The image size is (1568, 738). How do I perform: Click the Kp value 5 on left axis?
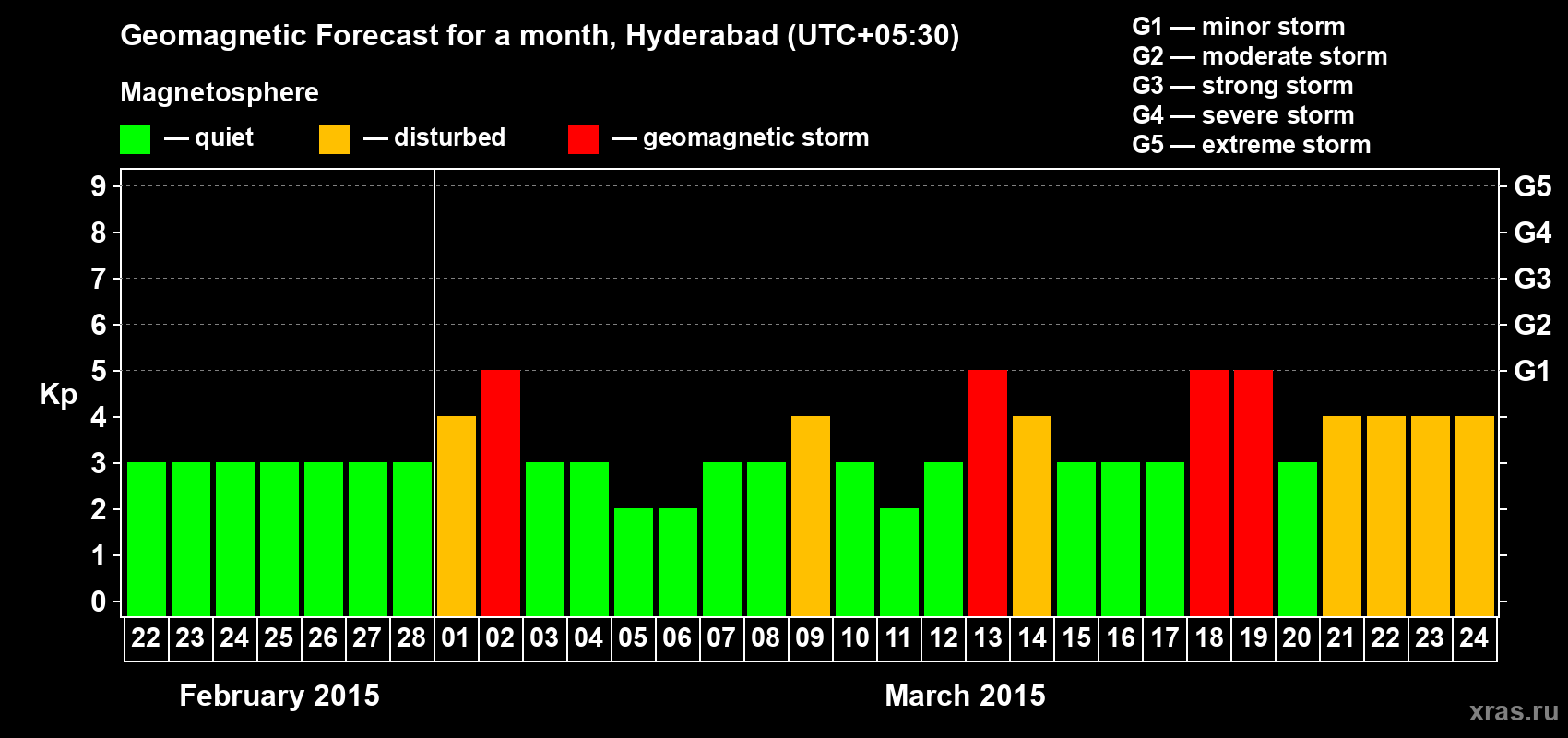coord(99,371)
